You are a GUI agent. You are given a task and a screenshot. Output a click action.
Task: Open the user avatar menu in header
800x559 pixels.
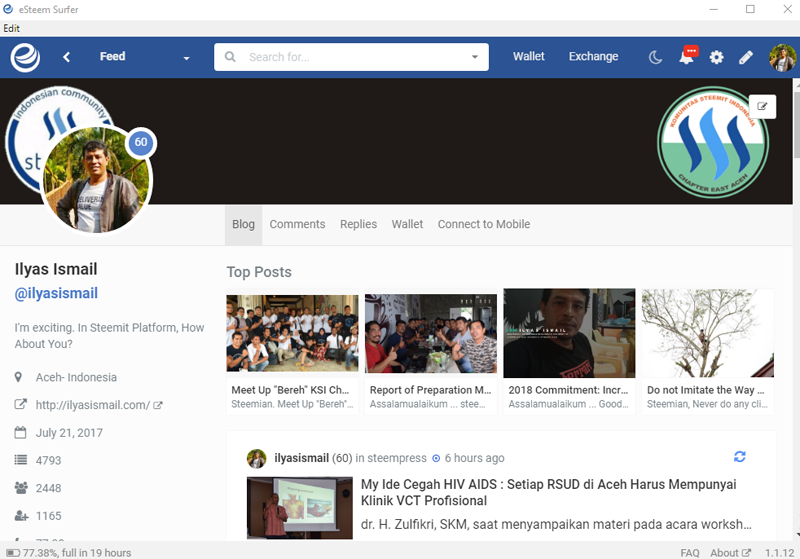point(783,58)
